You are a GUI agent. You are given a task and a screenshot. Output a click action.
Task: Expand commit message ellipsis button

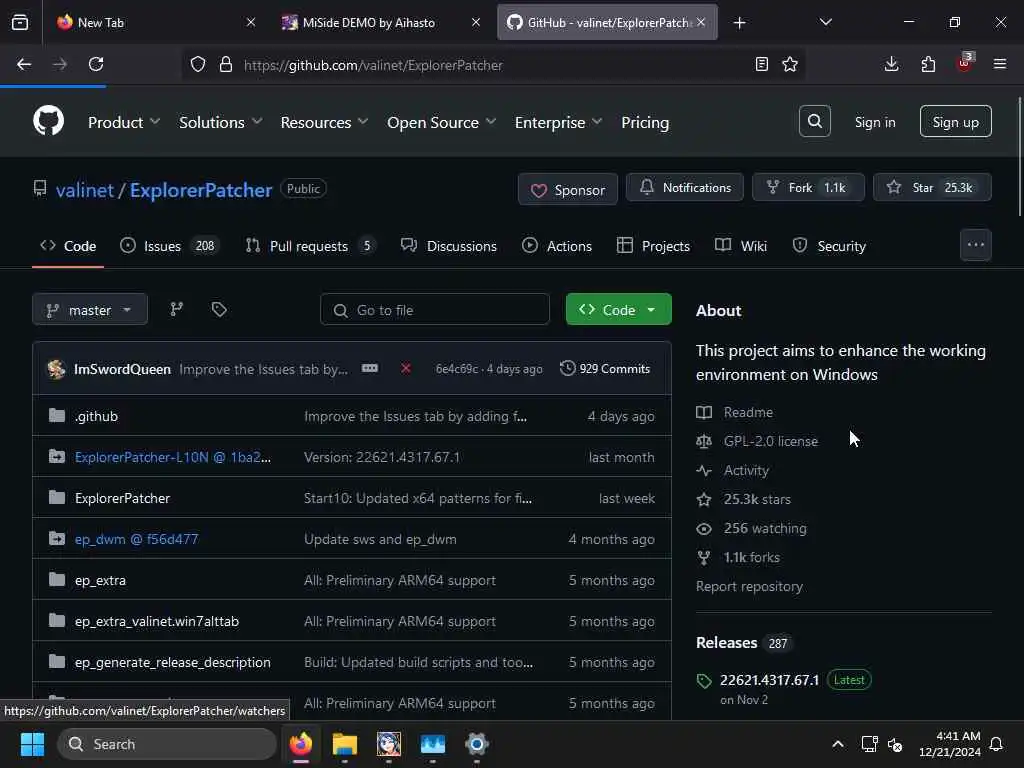[370, 368]
